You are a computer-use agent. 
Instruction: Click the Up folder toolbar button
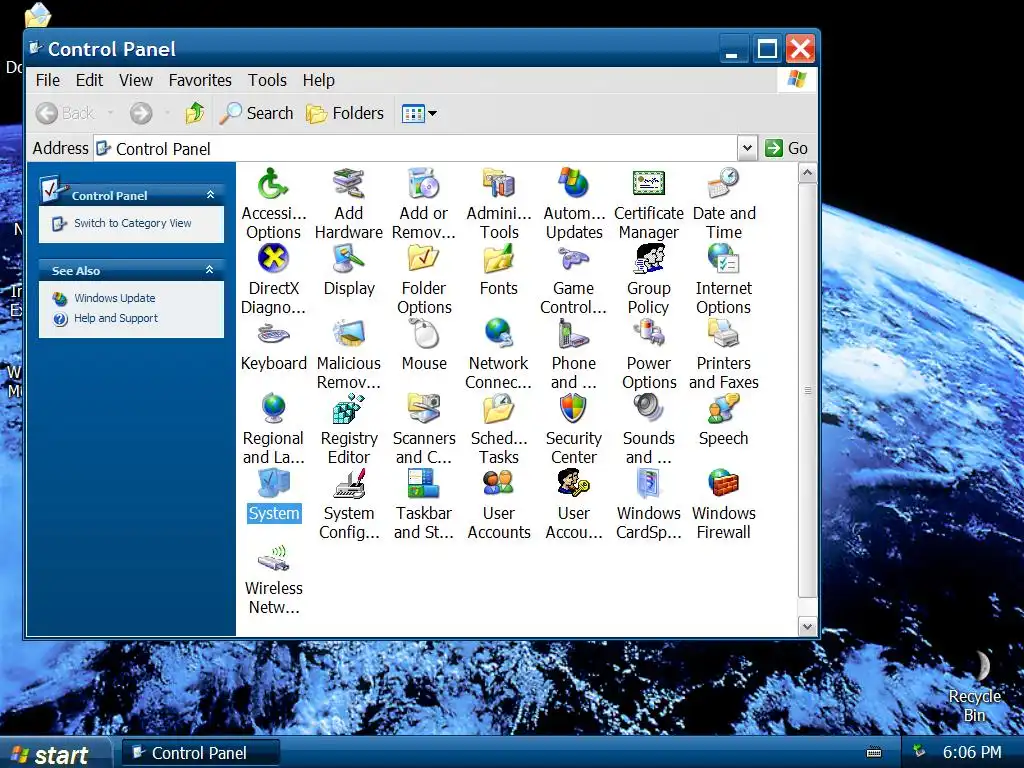[195, 113]
